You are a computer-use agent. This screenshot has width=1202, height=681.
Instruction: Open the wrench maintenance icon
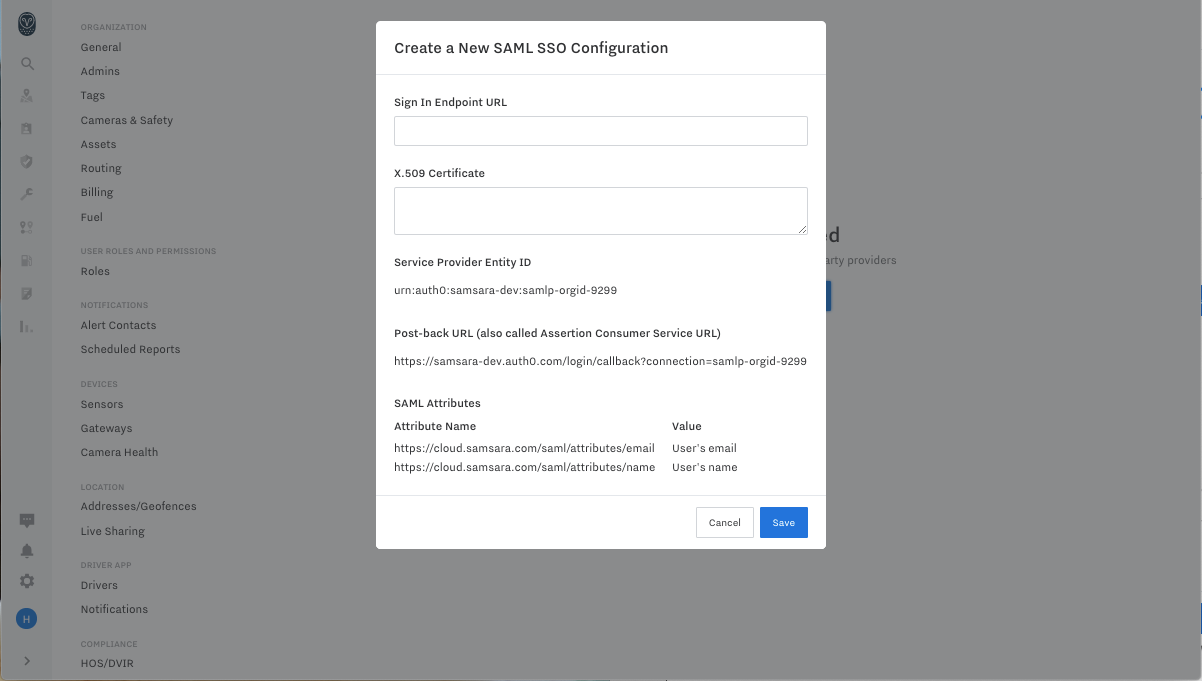27,194
